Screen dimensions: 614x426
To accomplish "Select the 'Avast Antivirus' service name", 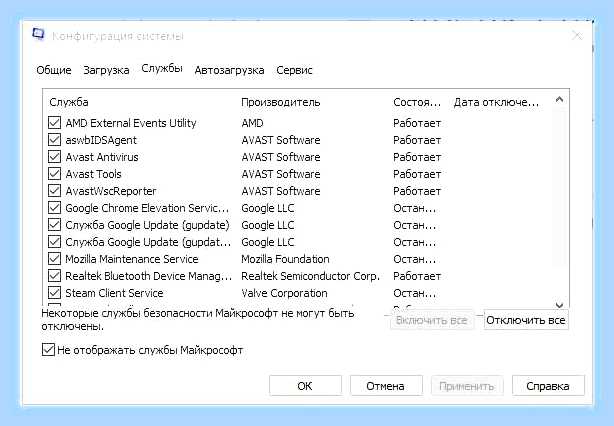I will point(102,157).
